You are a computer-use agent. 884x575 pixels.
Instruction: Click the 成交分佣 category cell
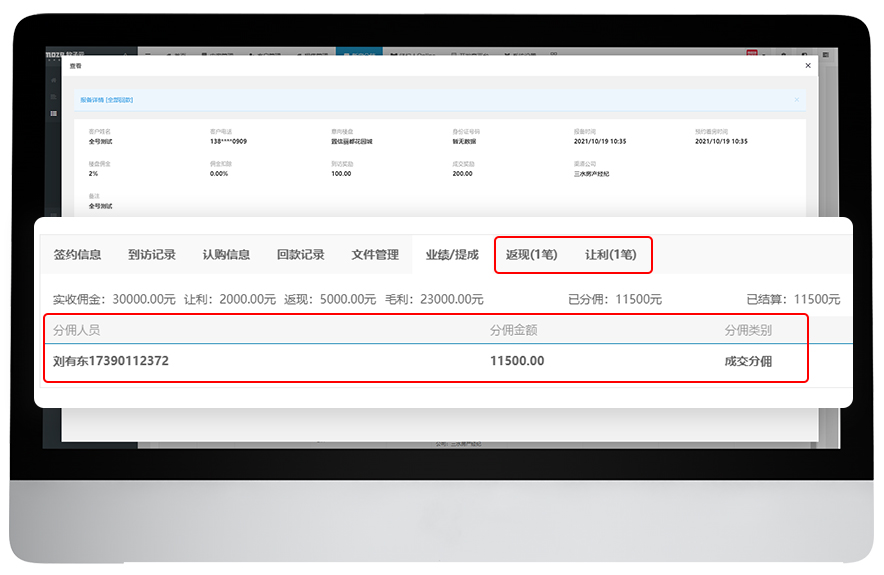(748, 361)
